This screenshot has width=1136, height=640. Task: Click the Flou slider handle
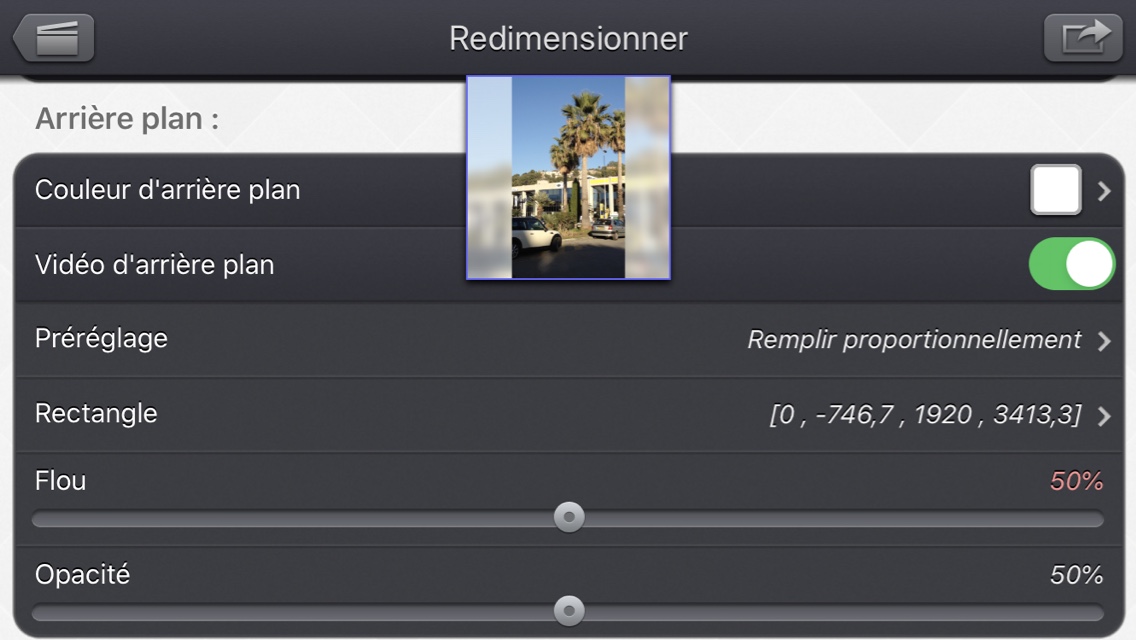(569, 517)
